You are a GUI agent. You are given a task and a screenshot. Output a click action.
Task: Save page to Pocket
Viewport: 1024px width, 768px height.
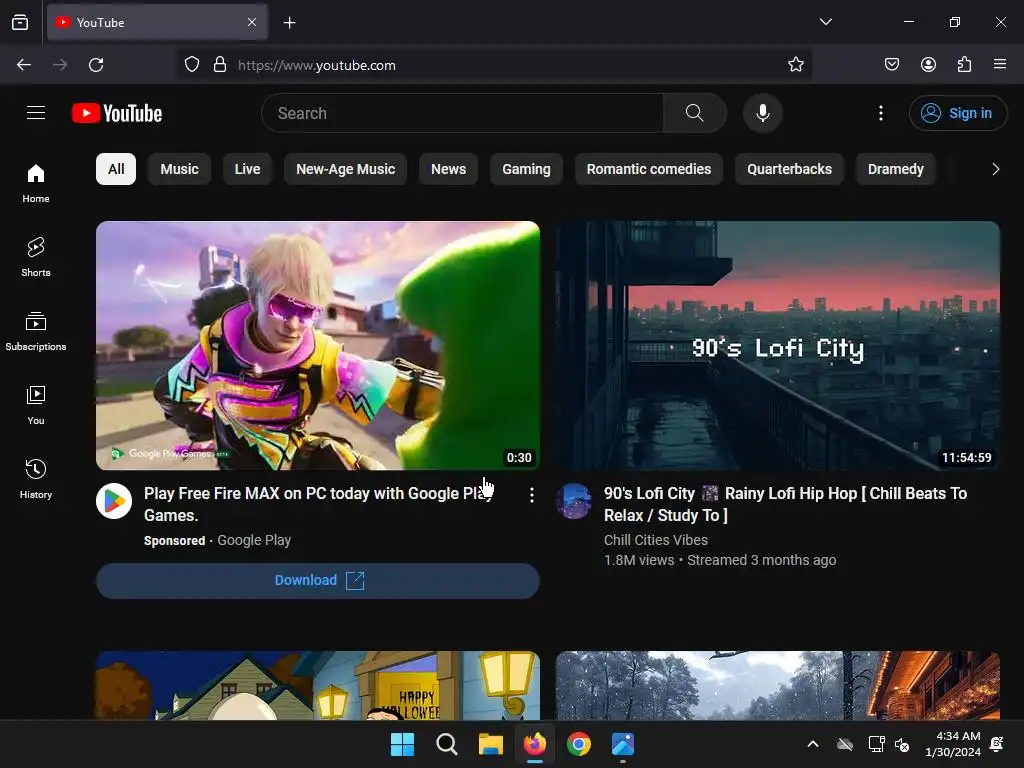891,65
